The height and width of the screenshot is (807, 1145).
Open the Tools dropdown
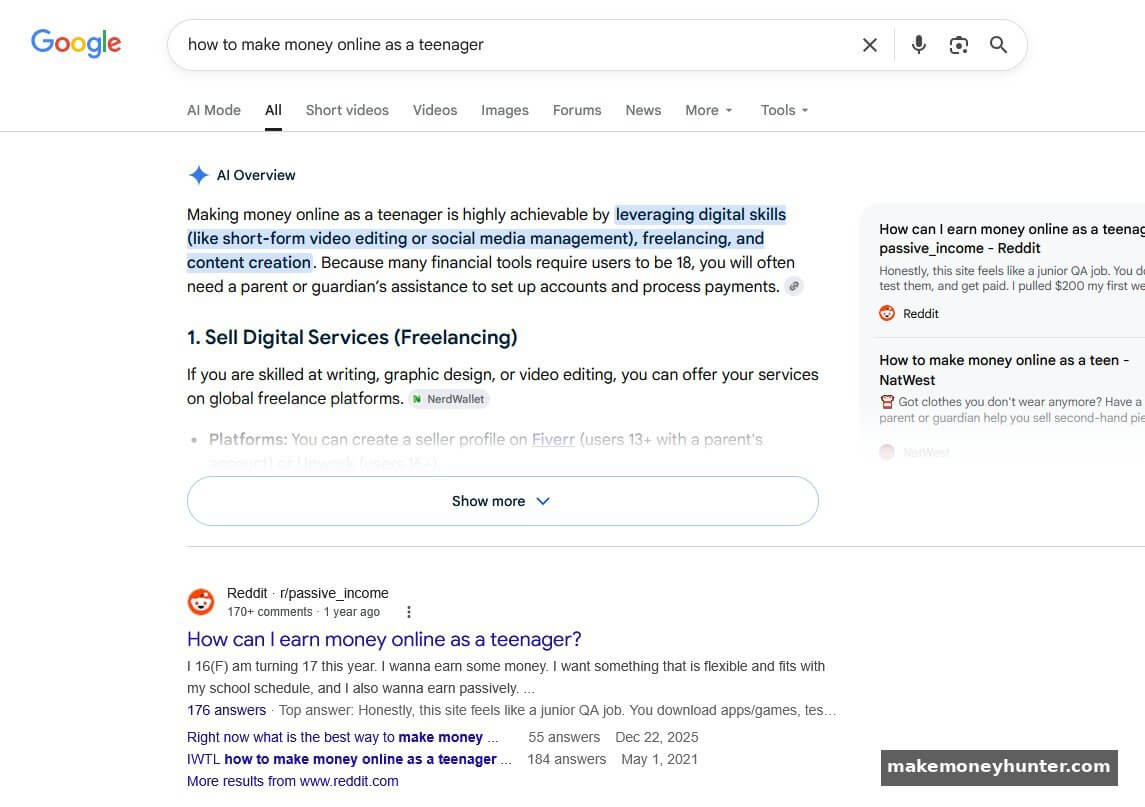[x=784, y=110]
